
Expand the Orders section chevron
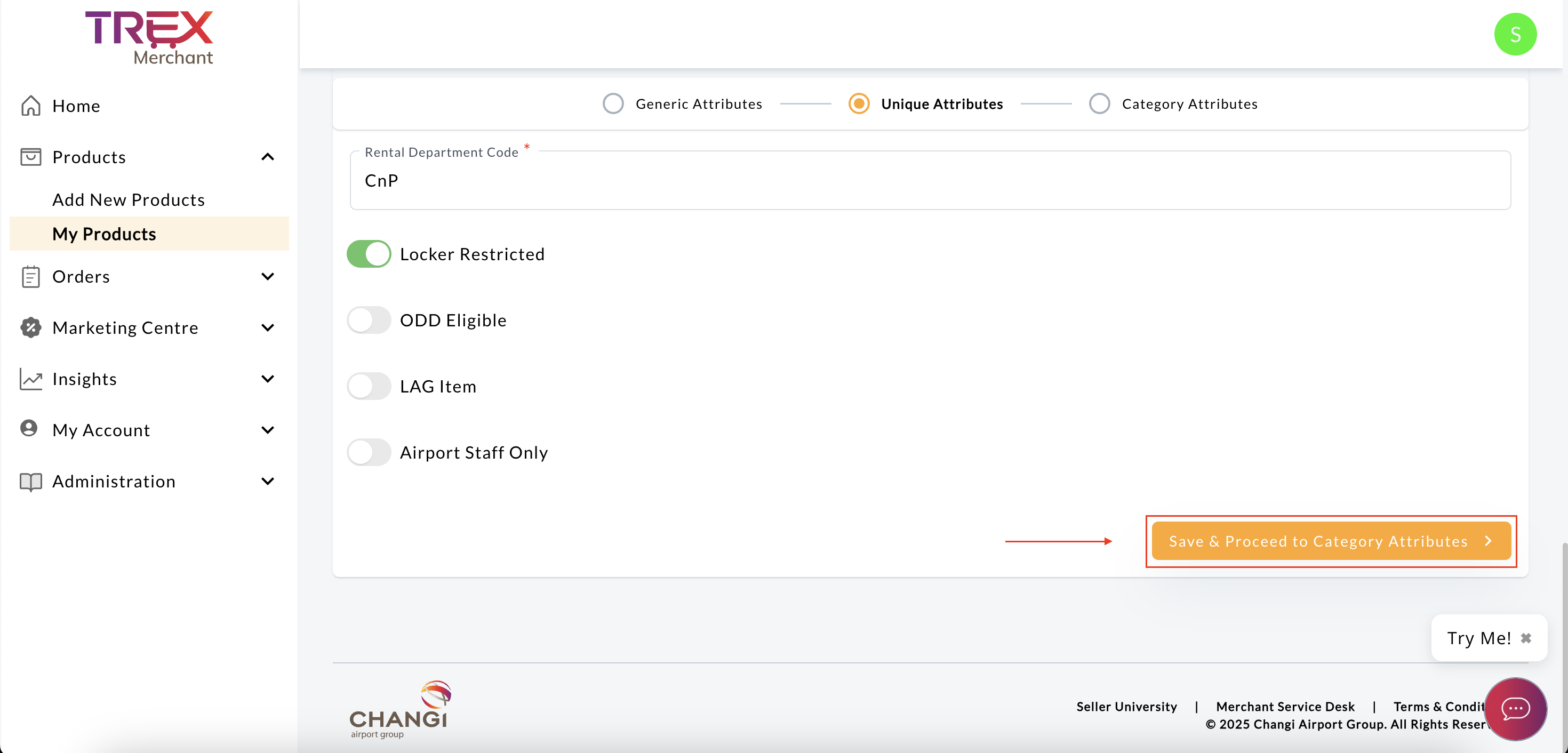point(268,276)
